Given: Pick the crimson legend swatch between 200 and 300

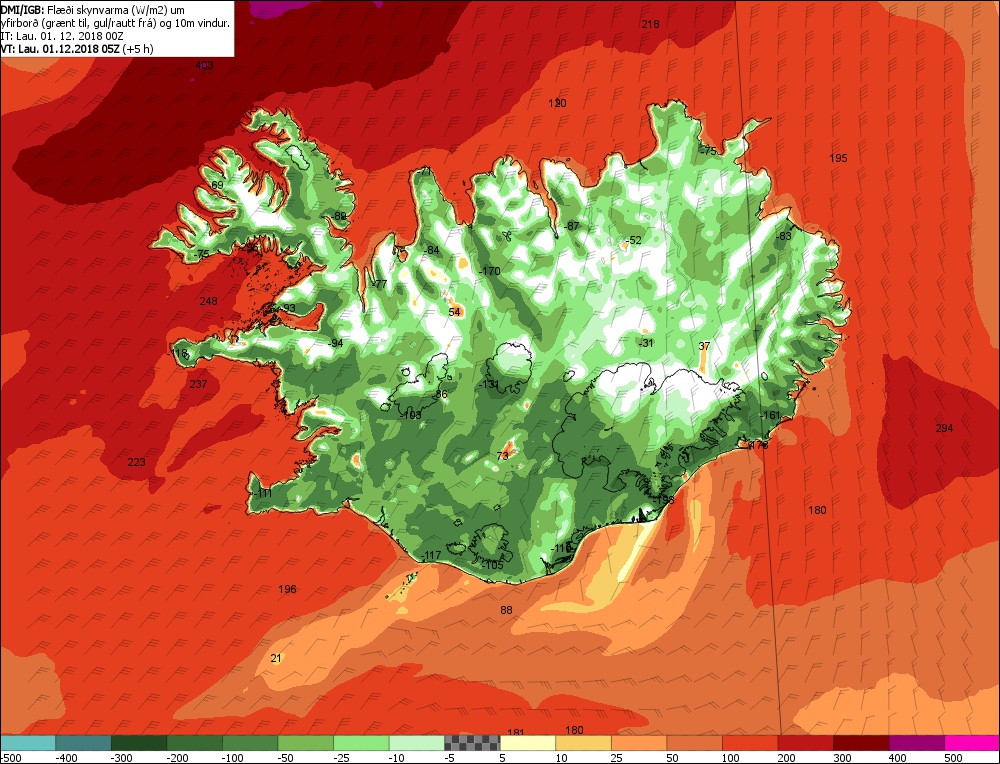Looking at the screenshot, I should (805, 743).
